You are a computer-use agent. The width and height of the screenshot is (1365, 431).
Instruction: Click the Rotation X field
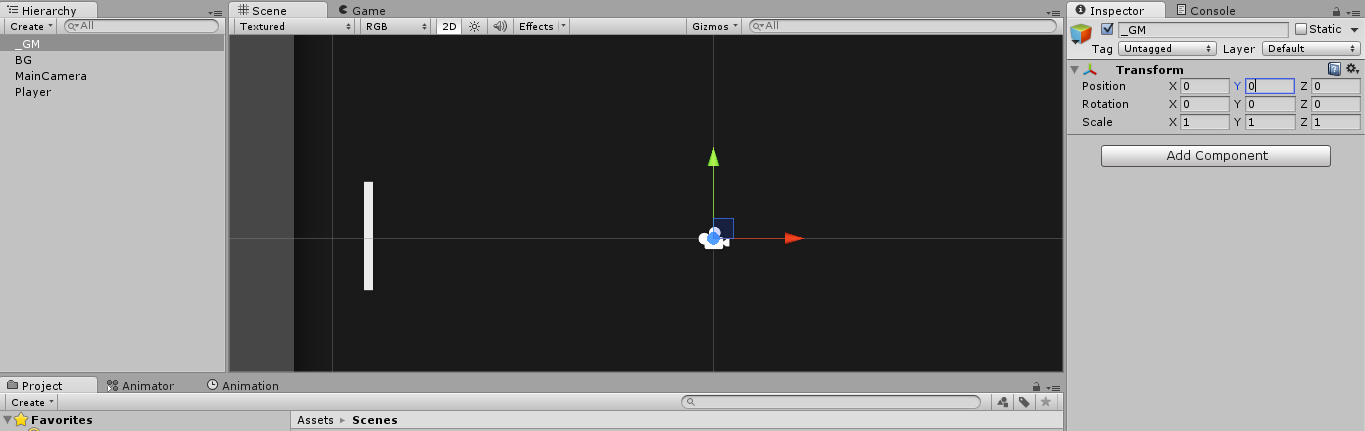[x=1204, y=104]
